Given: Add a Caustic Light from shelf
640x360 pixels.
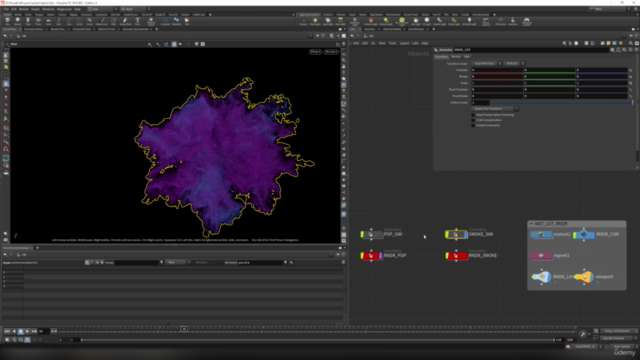Looking at the screenshot, I should click(x=439, y=21).
